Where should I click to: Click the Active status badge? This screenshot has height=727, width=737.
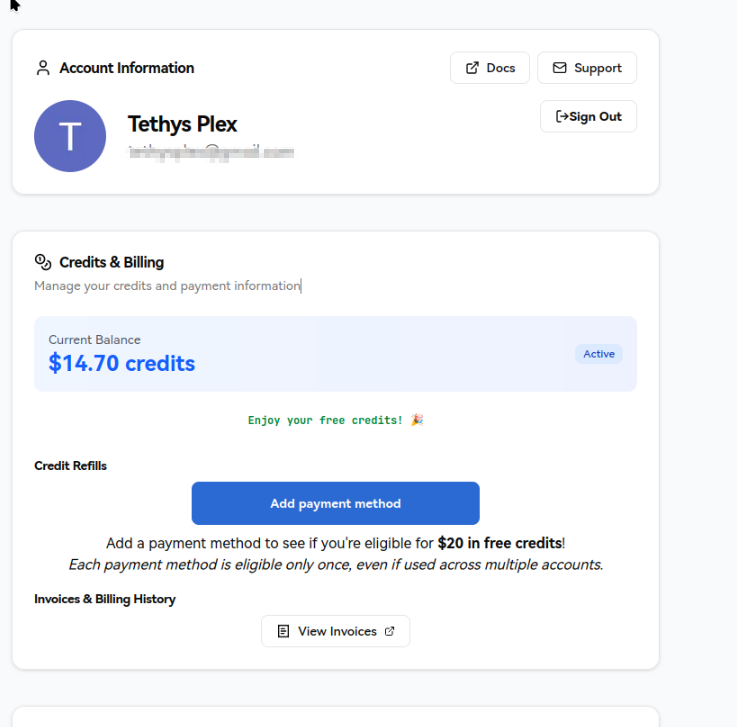599,354
